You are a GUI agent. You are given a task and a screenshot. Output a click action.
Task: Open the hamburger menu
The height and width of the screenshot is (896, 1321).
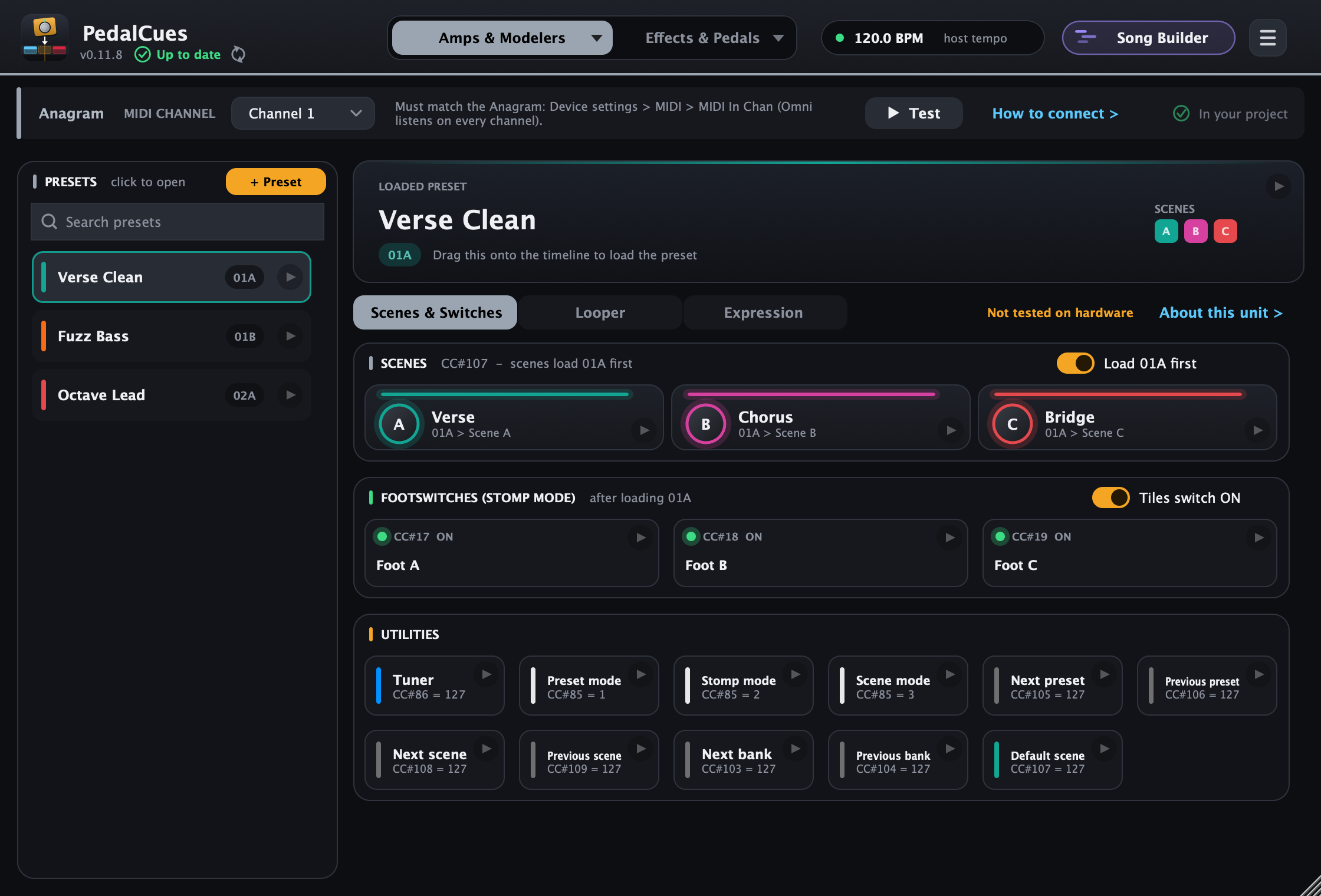click(1268, 38)
